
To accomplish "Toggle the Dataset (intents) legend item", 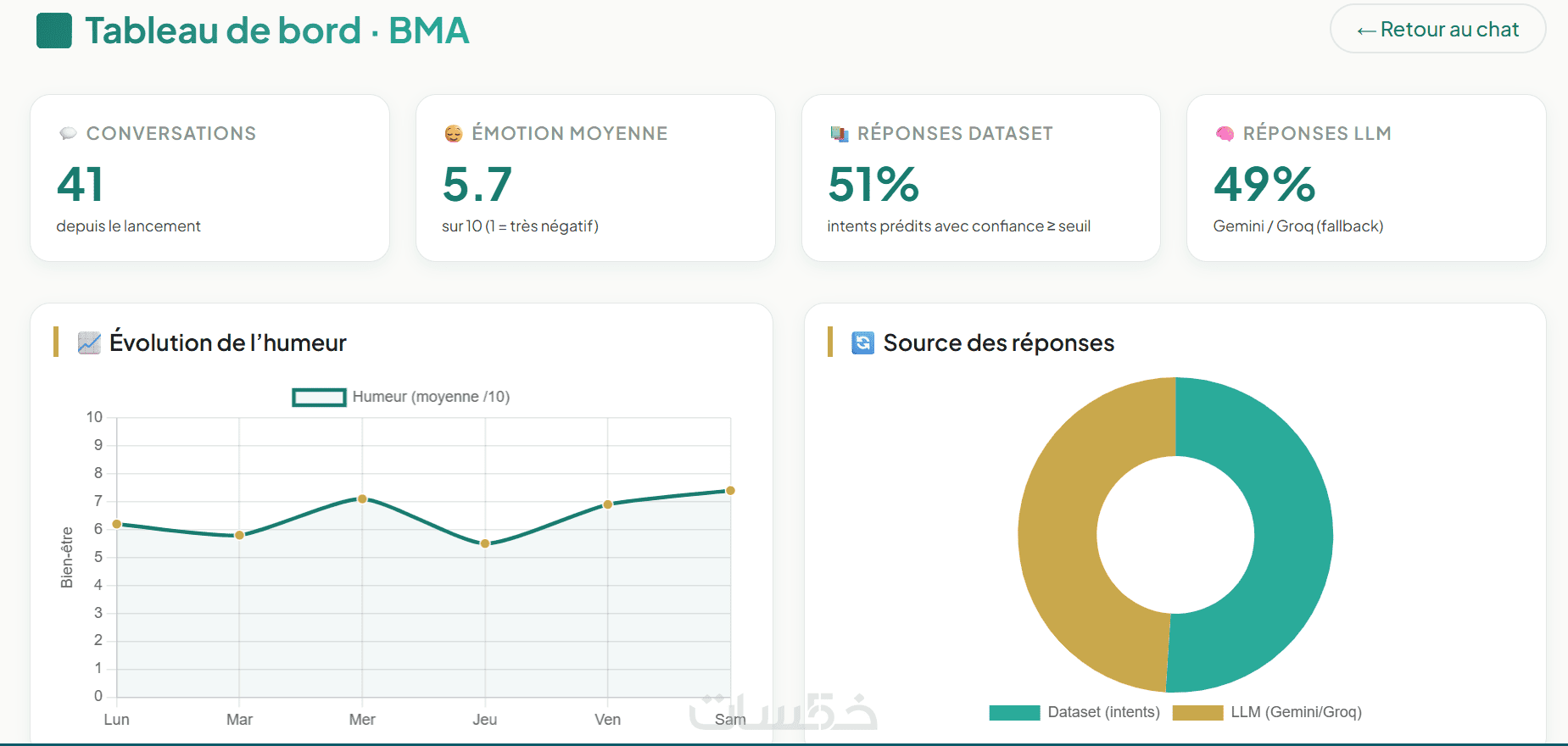I will click(x=1074, y=712).
